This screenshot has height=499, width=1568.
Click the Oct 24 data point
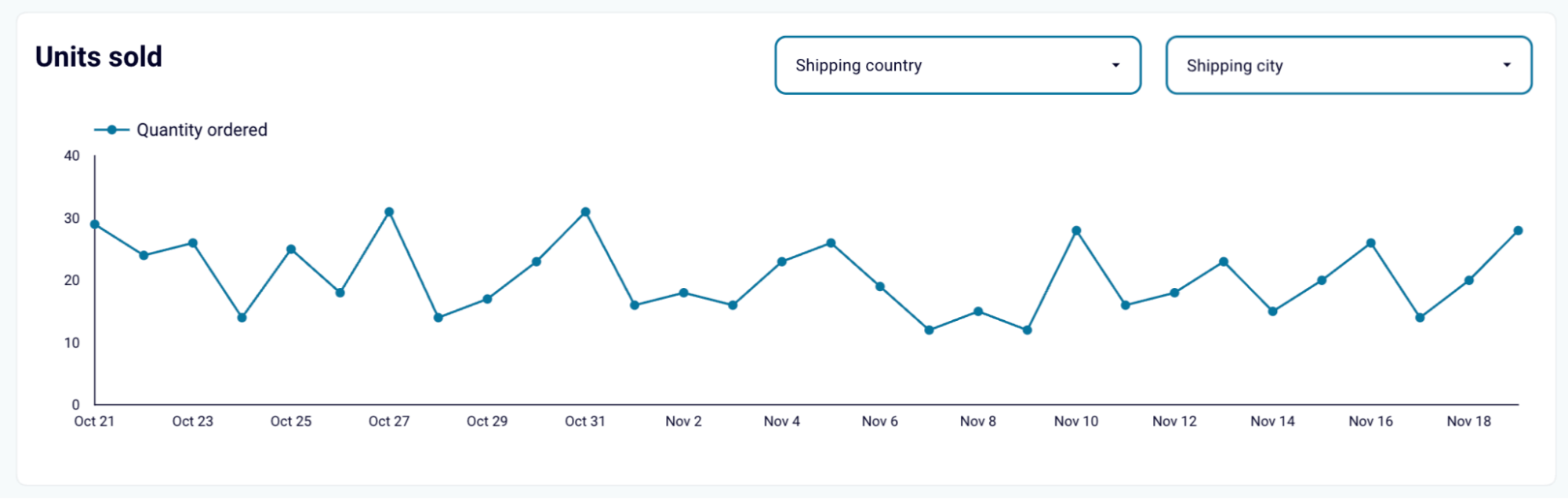click(242, 318)
